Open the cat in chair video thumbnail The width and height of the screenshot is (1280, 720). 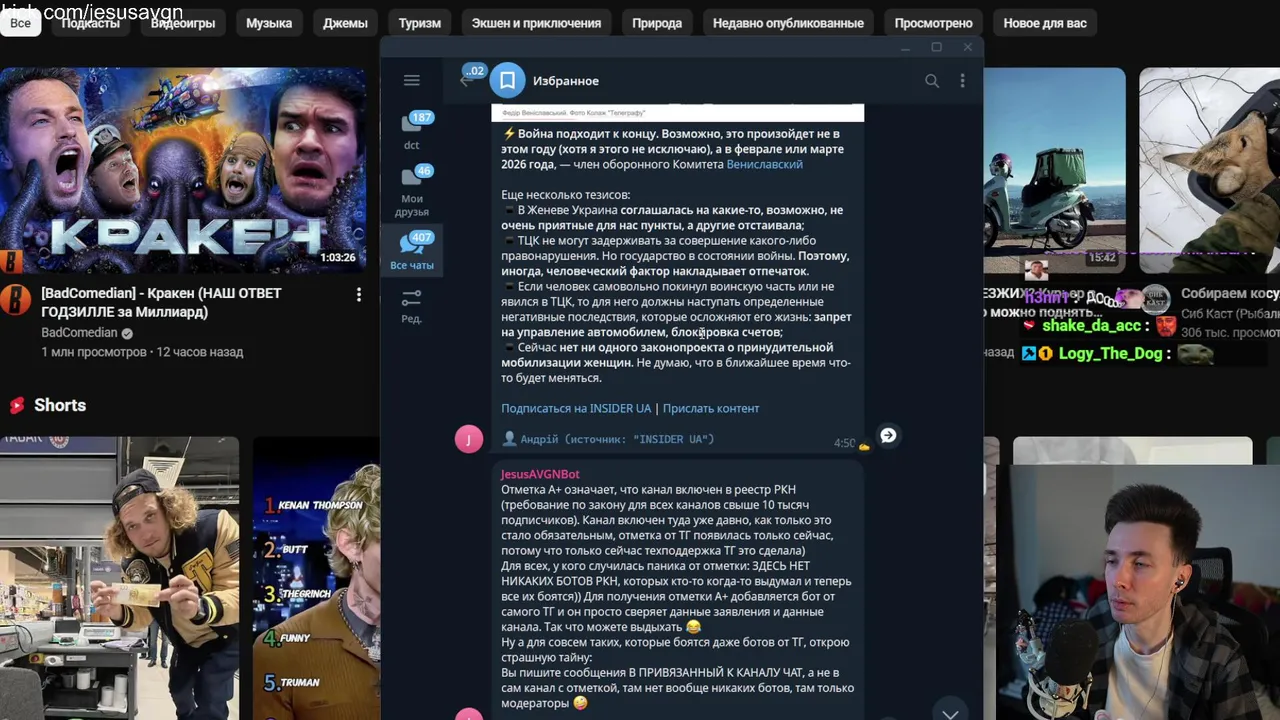coord(1209,170)
